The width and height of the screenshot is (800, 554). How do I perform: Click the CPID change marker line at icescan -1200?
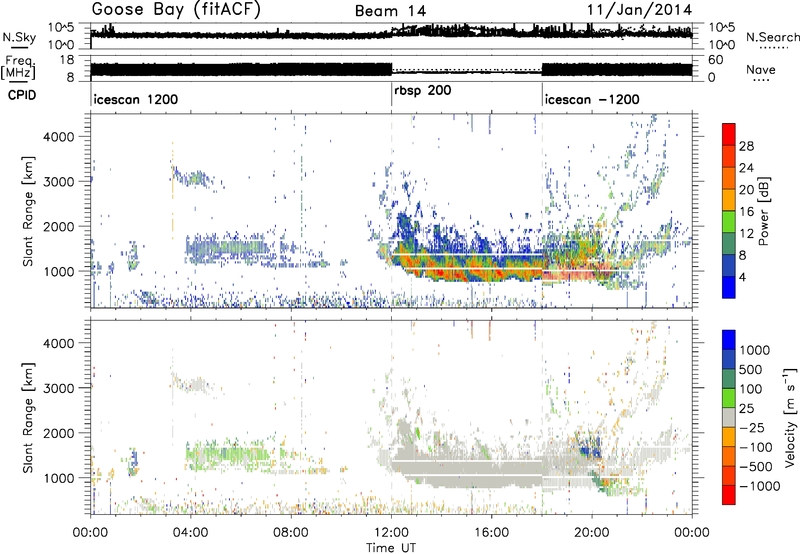tap(542, 93)
